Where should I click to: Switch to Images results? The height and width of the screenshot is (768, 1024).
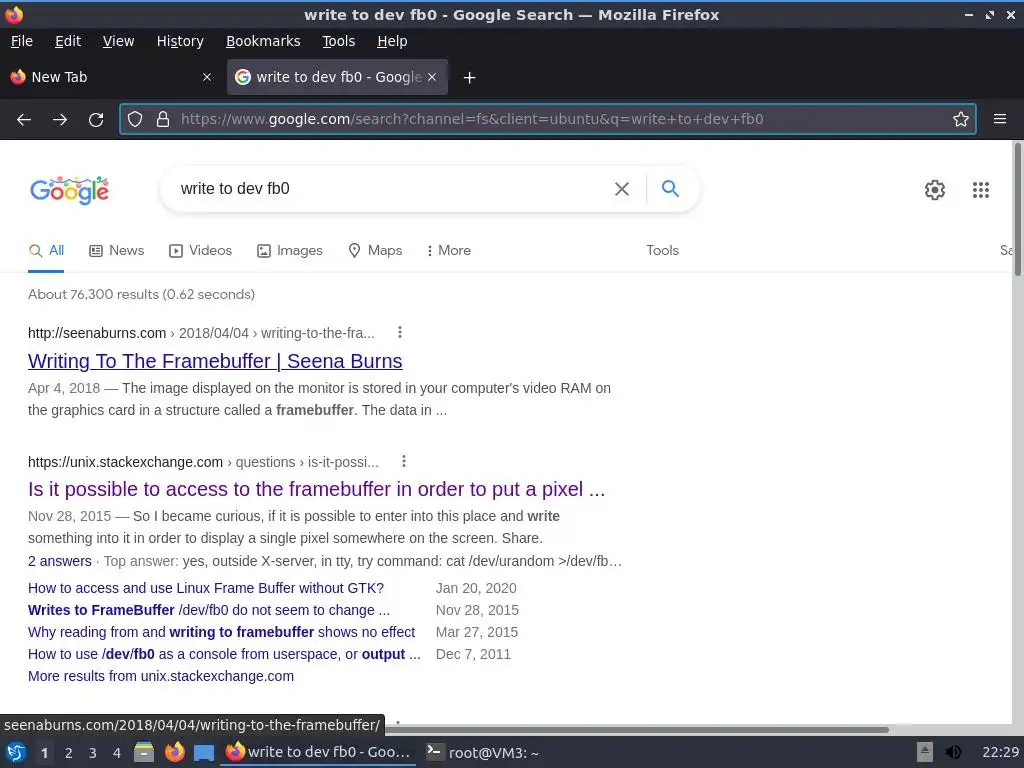coord(290,251)
